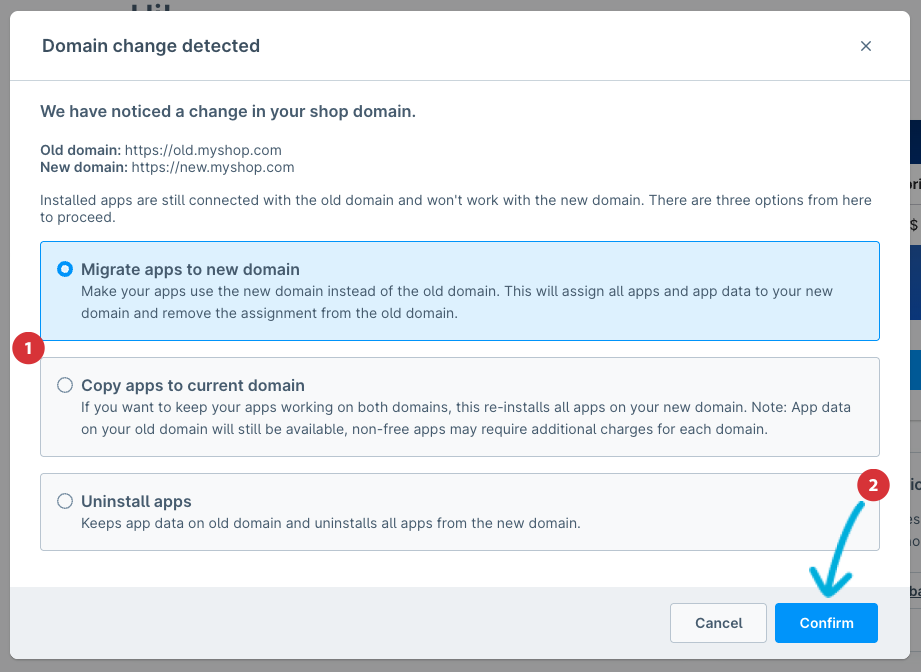
Task: Click the Domain change detected title
Action: pos(151,46)
